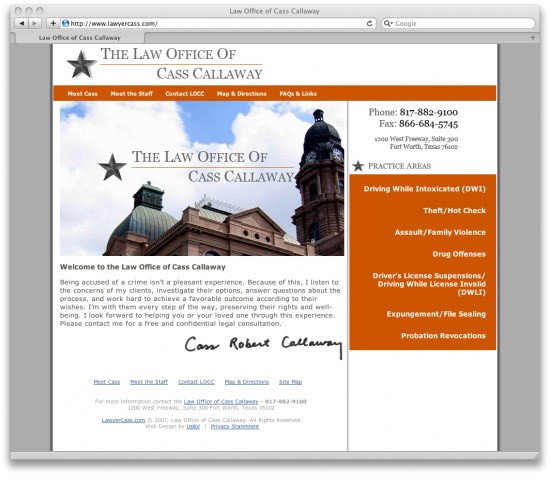
Task: Click the star logo in site header
Action: click(81, 65)
